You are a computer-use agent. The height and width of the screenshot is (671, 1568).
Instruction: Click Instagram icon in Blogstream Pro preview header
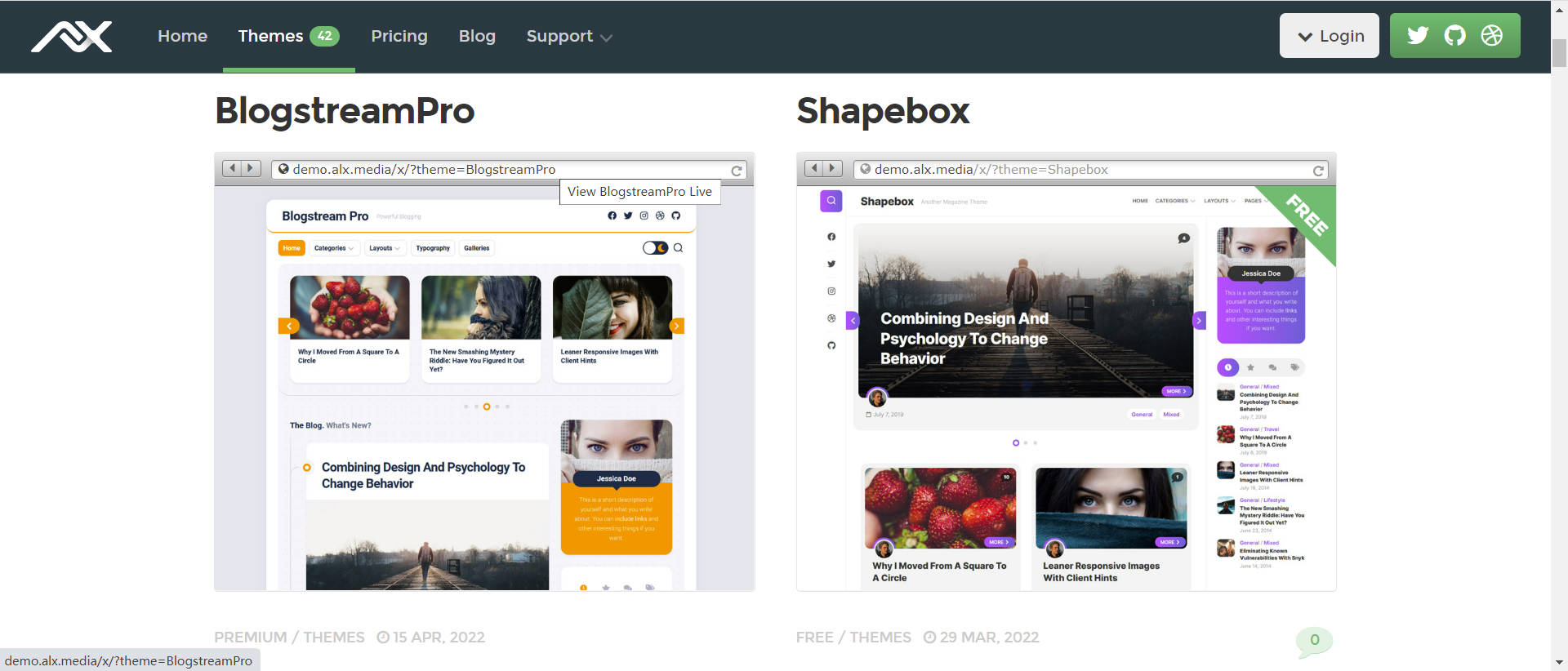[644, 216]
